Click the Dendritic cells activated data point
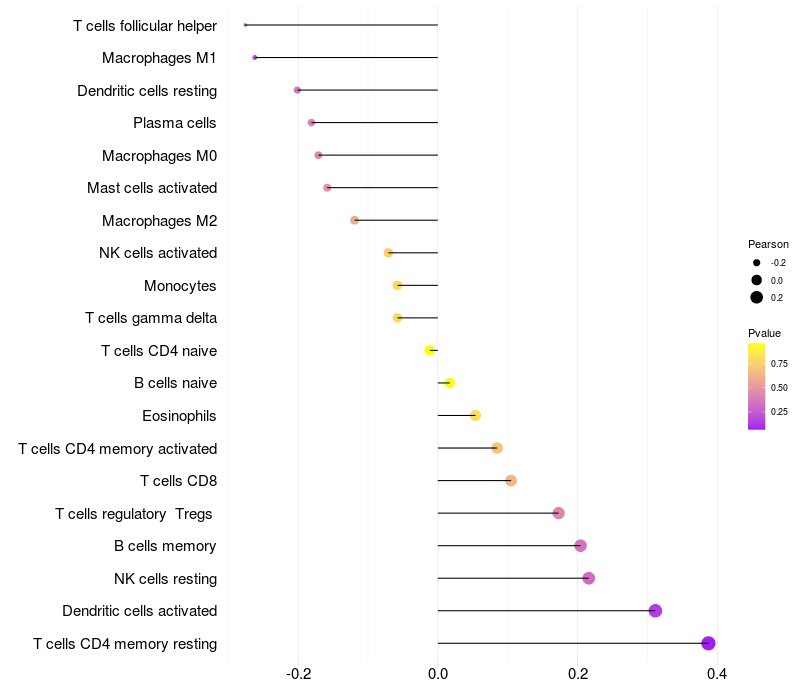 pyautogui.click(x=655, y=611)
